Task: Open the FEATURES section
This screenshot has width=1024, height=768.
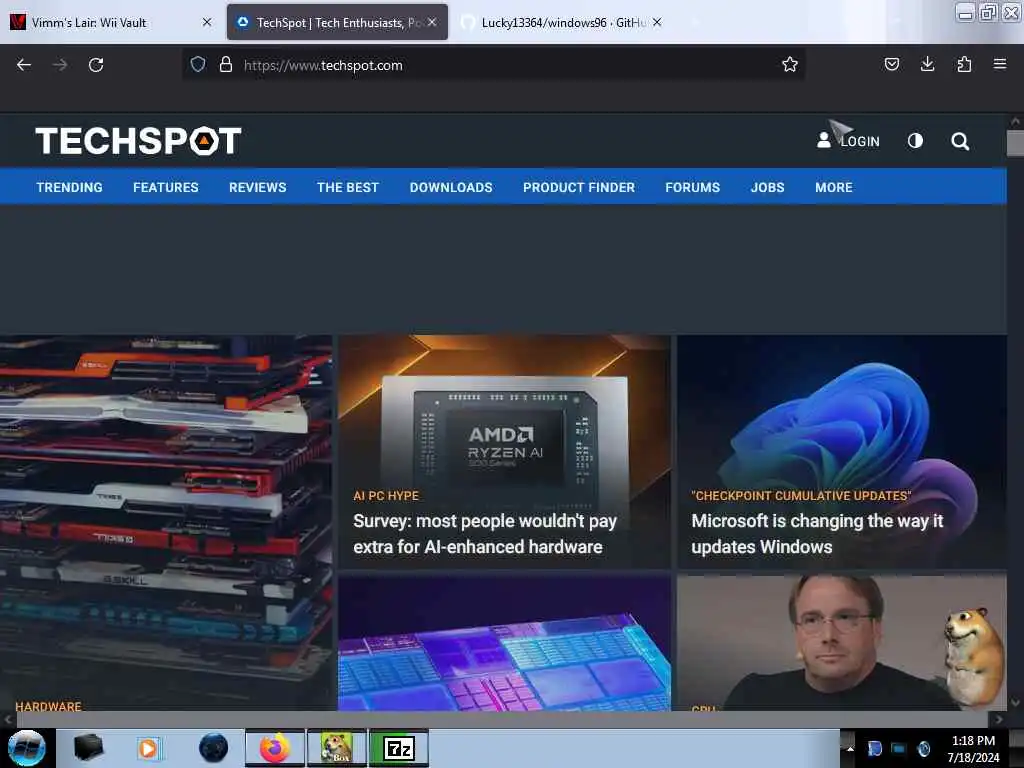Action: point(166,187)
